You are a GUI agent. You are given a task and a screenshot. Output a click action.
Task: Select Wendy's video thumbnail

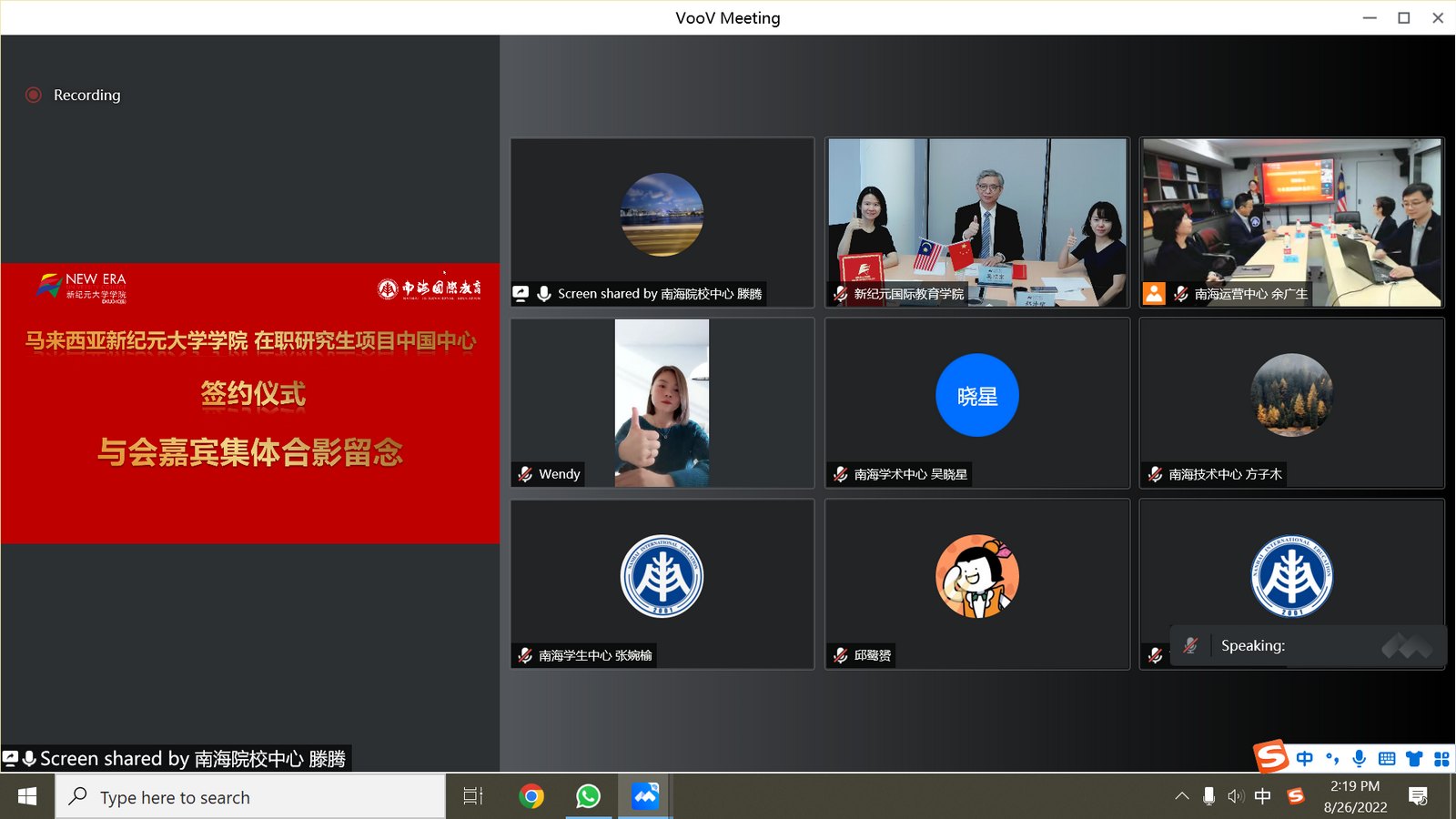[x=662, y=402]
